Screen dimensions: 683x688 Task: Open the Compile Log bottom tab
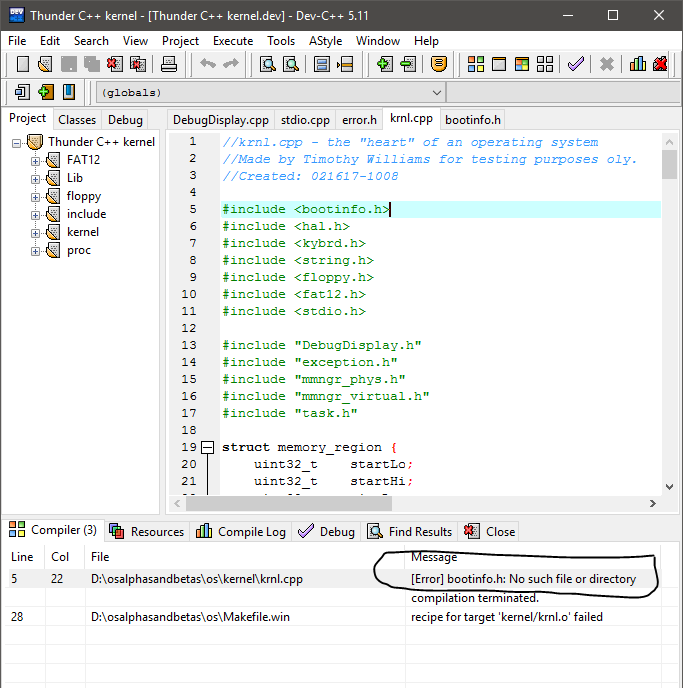pos(241,532)
